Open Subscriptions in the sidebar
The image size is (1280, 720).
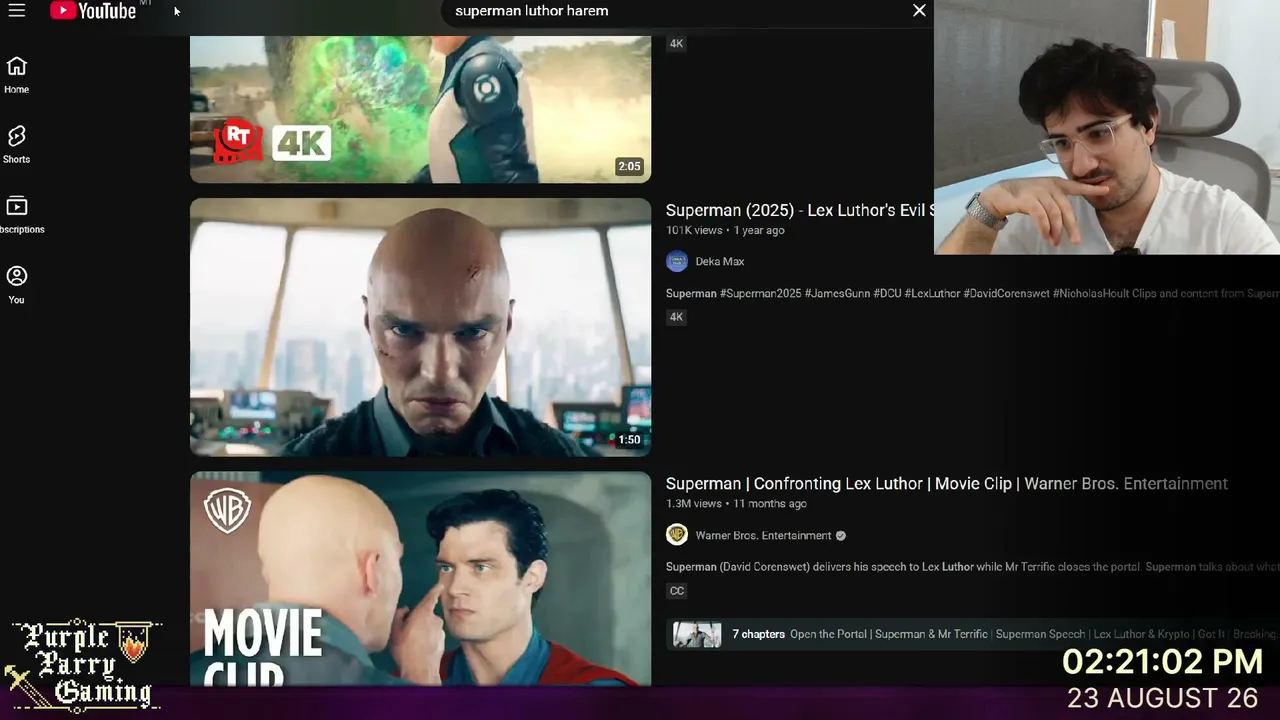point(17,215)
